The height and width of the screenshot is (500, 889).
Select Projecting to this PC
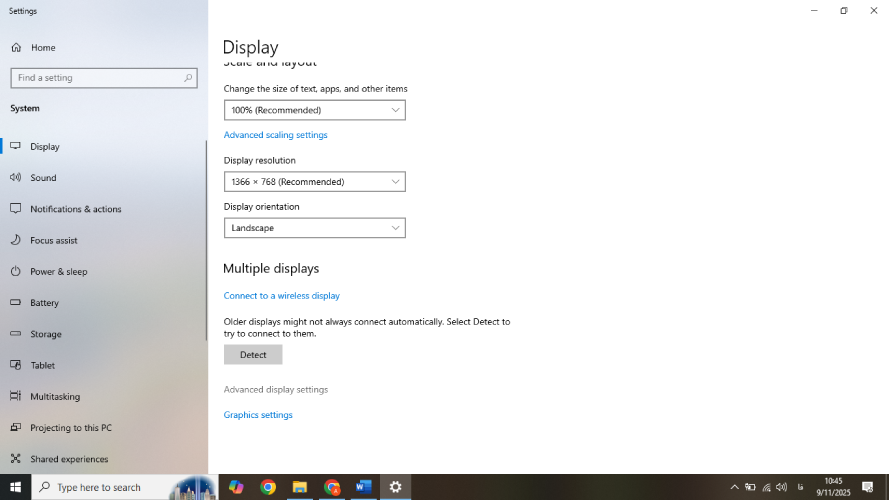tap(70, 428)
